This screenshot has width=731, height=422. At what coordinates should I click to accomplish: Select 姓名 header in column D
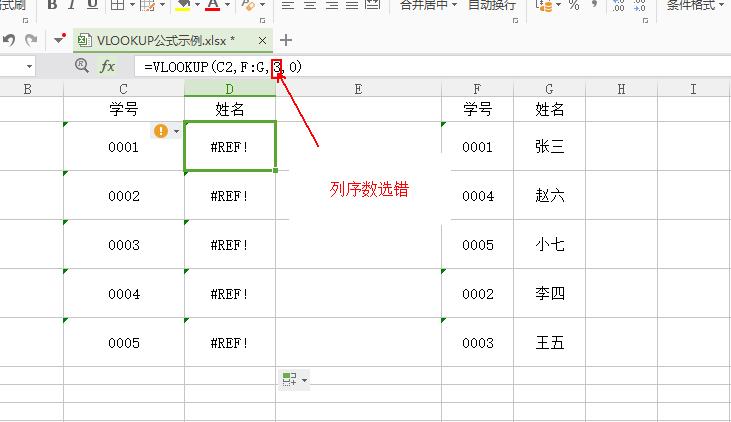pyautogui.click(x=230, y=109)
